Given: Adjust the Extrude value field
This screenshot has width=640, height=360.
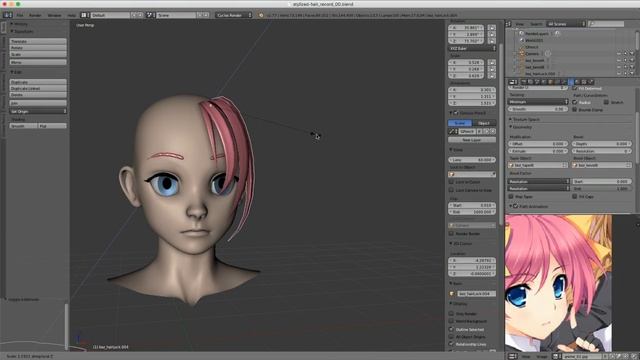Looking at the screenshot, I should click(538, 151).
